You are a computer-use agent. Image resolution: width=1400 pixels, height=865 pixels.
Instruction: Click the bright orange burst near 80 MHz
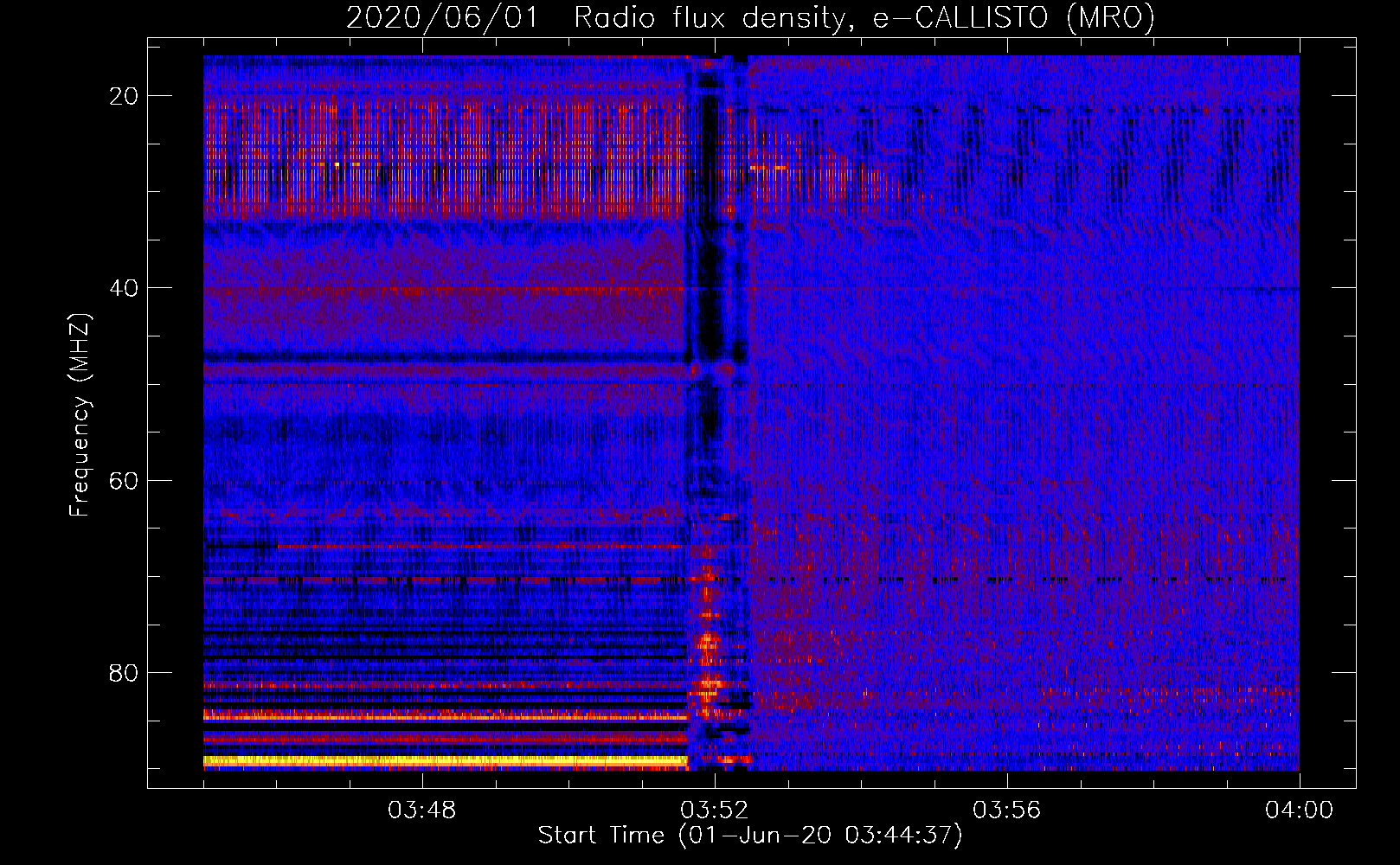[x=709, y=688]
